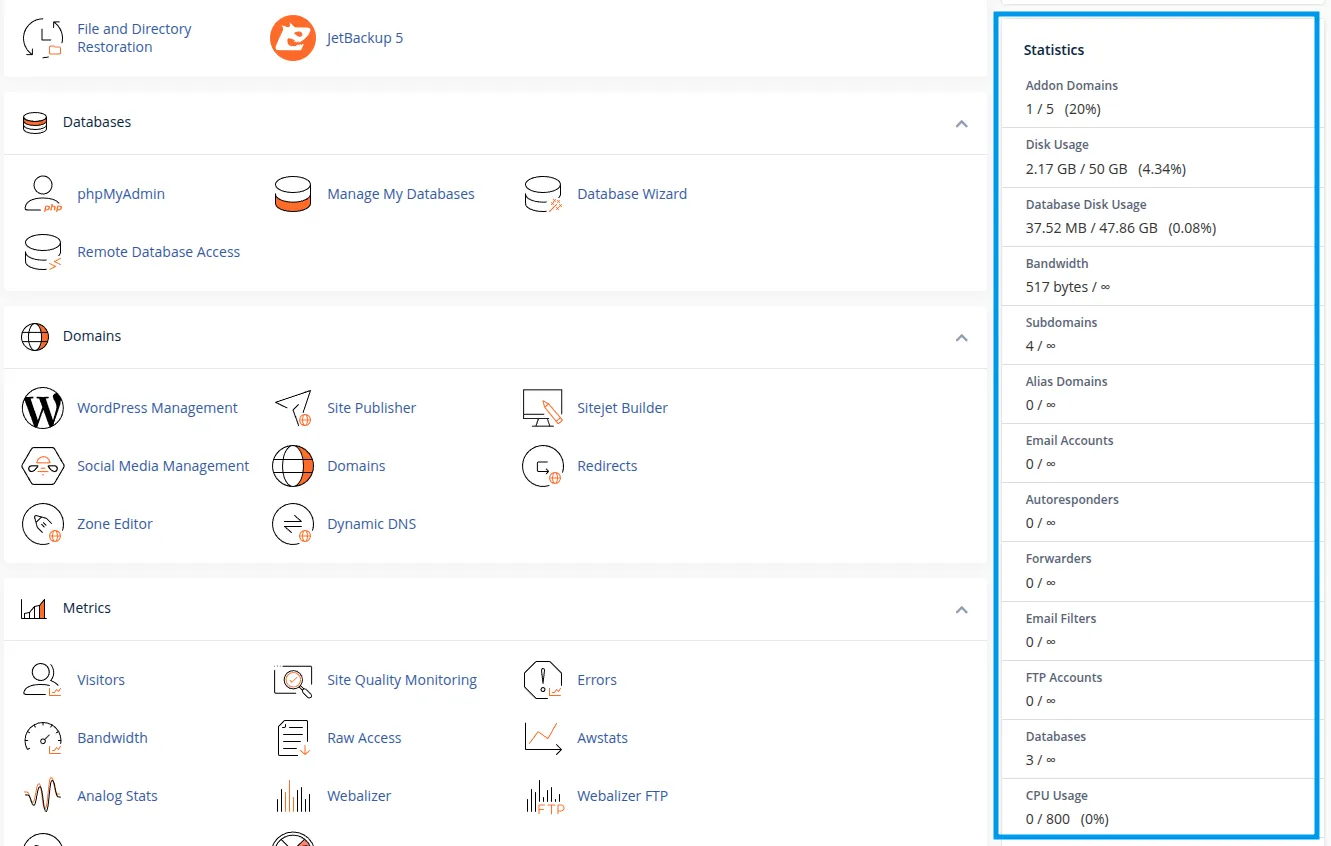Open Remote Database Access

pyautogui.click(x=159, y=251)
